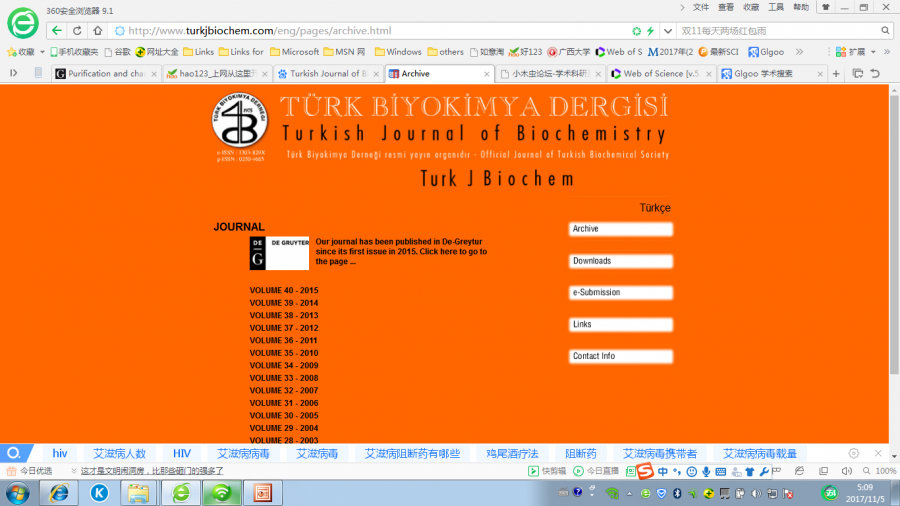
Task: Open the 网址大全 bookmark
Action: tap(157, 52)
